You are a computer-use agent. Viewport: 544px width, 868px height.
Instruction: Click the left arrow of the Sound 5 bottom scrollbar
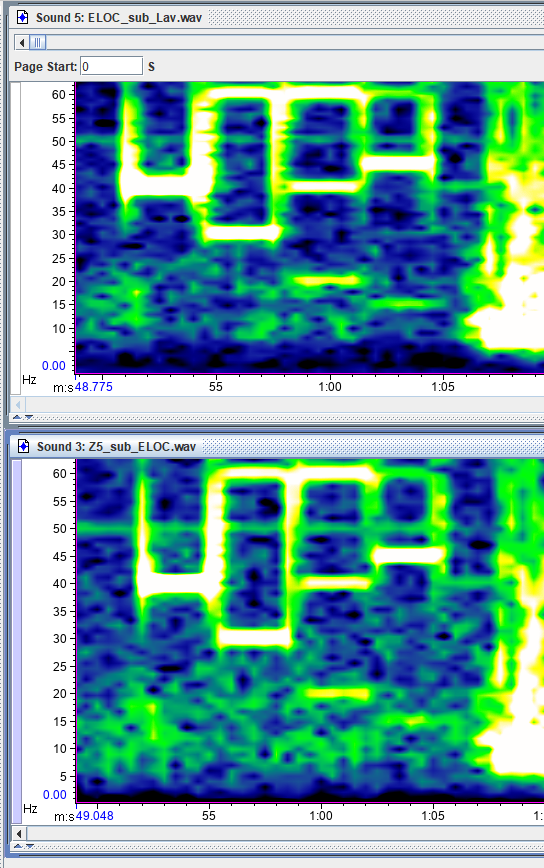pyautogui.click(x=18, y=404)
